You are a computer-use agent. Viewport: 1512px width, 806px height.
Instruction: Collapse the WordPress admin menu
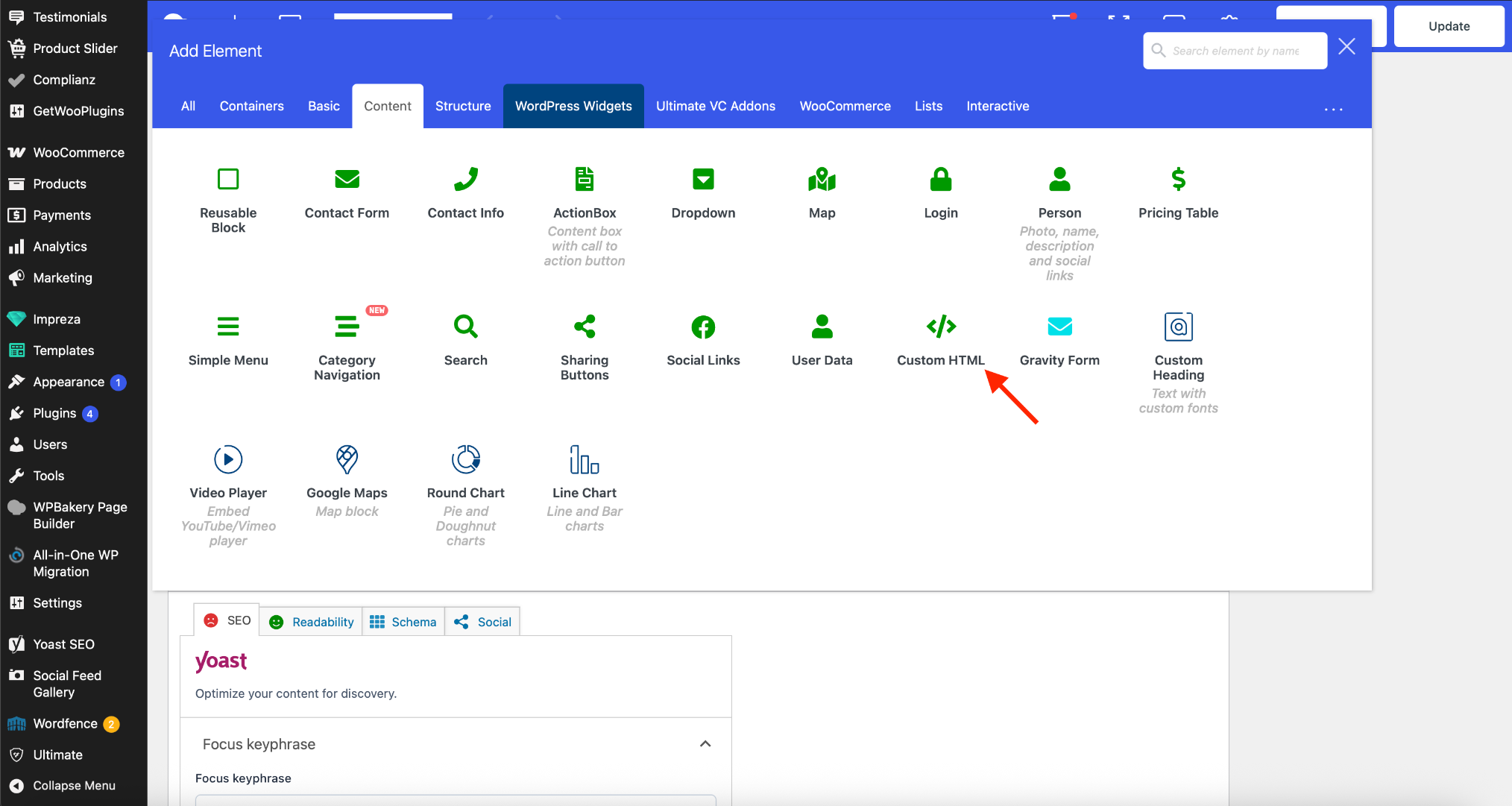click(73, 785)
